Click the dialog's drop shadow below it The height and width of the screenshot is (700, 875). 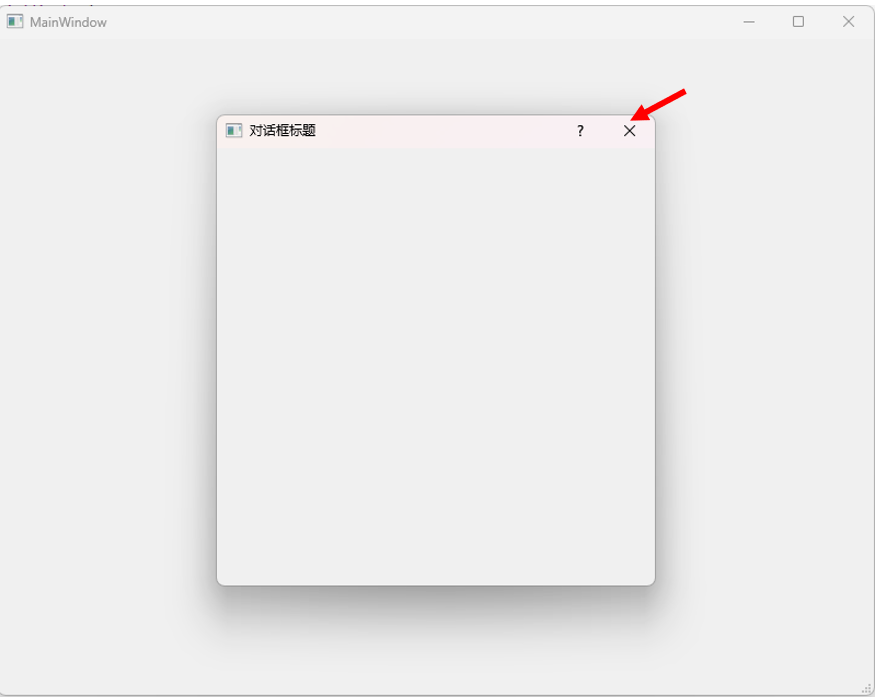coord(436,606)
